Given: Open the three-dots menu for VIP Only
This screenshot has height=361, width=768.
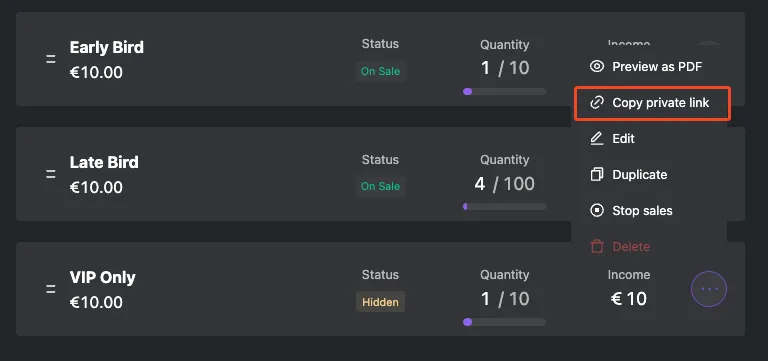Looking at the screenshot, I should tap(709, 289).
